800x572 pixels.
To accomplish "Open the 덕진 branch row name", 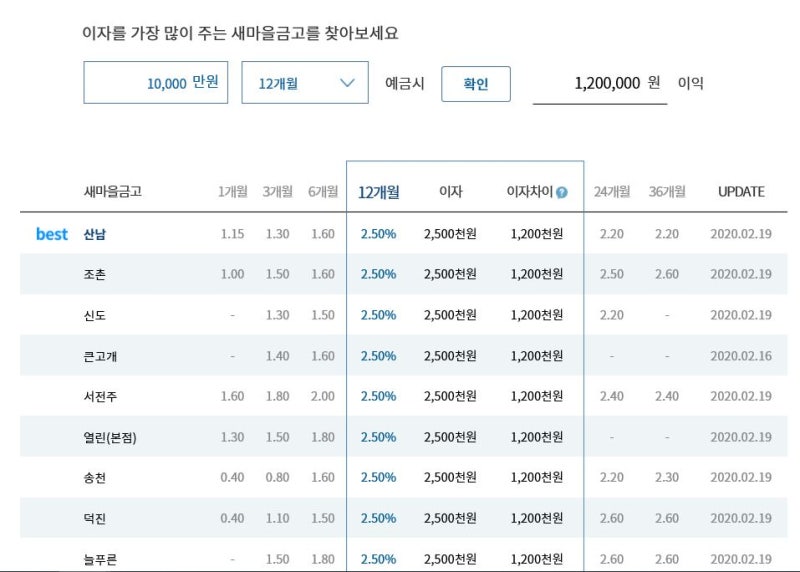I will (x=95, y=518).
